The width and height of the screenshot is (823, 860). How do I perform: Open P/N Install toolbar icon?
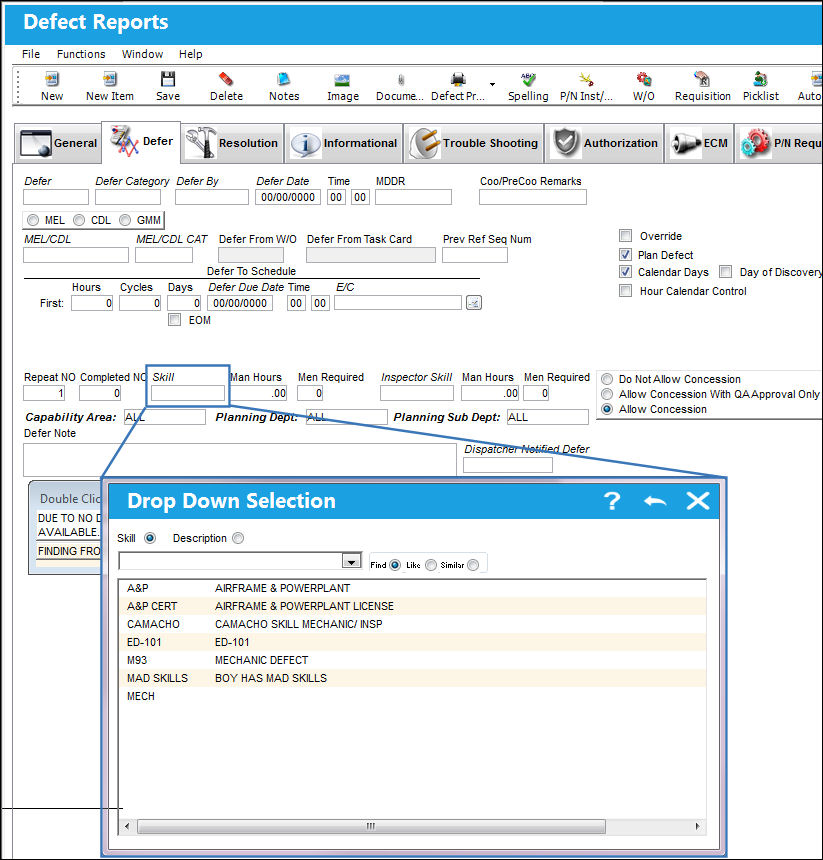[x=586, y=80]
